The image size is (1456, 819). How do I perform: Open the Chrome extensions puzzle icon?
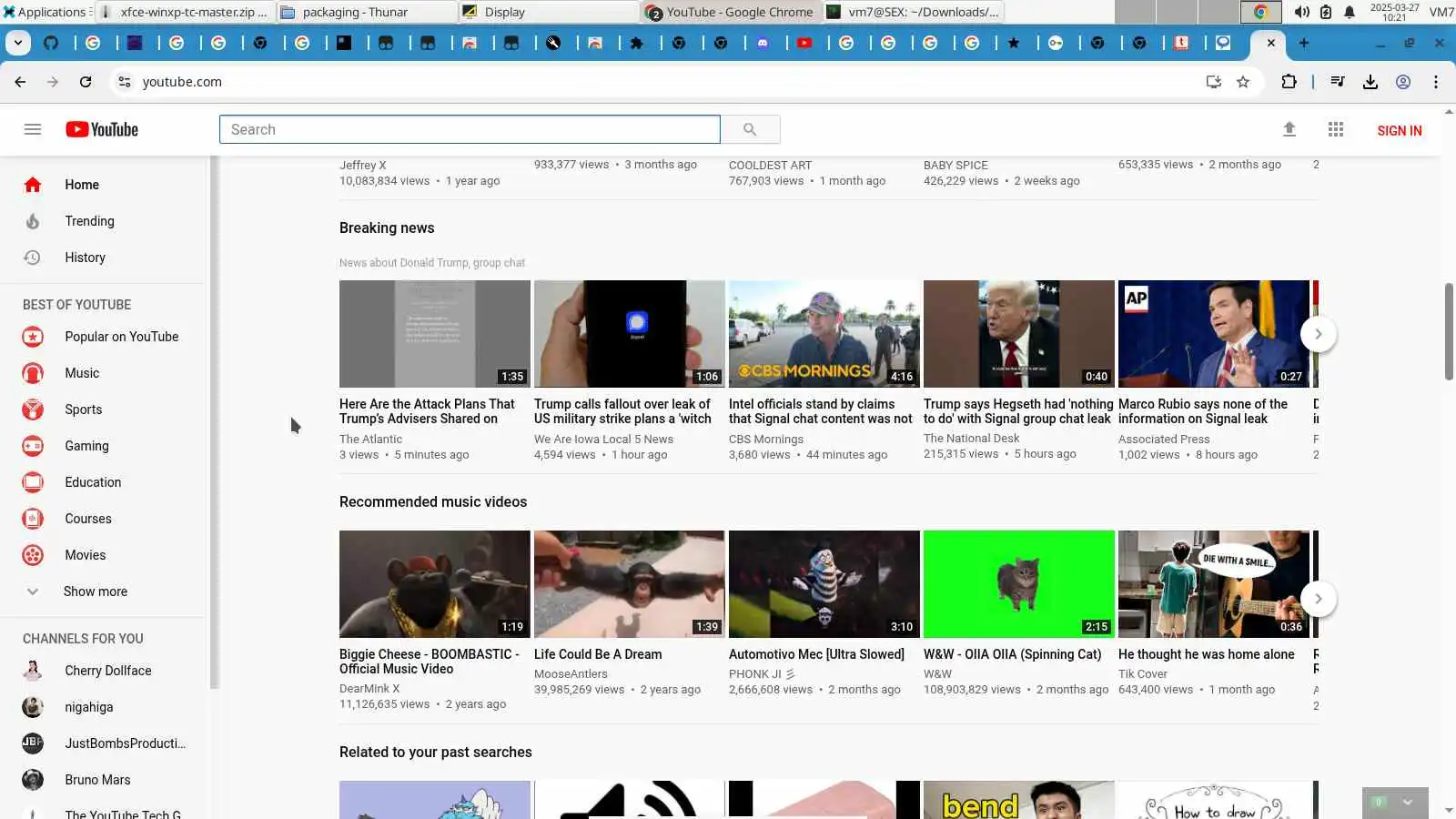point(1289,82)
